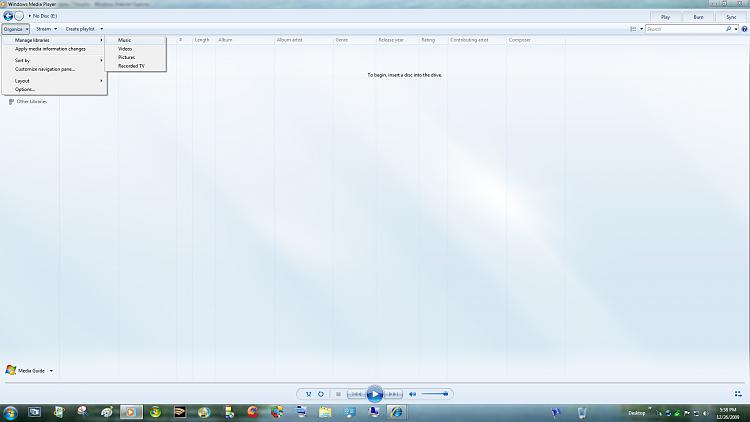Viewport: 750px width, 422px height.
Task: Click Create playlist button
Action: click(x=80, y=29)
